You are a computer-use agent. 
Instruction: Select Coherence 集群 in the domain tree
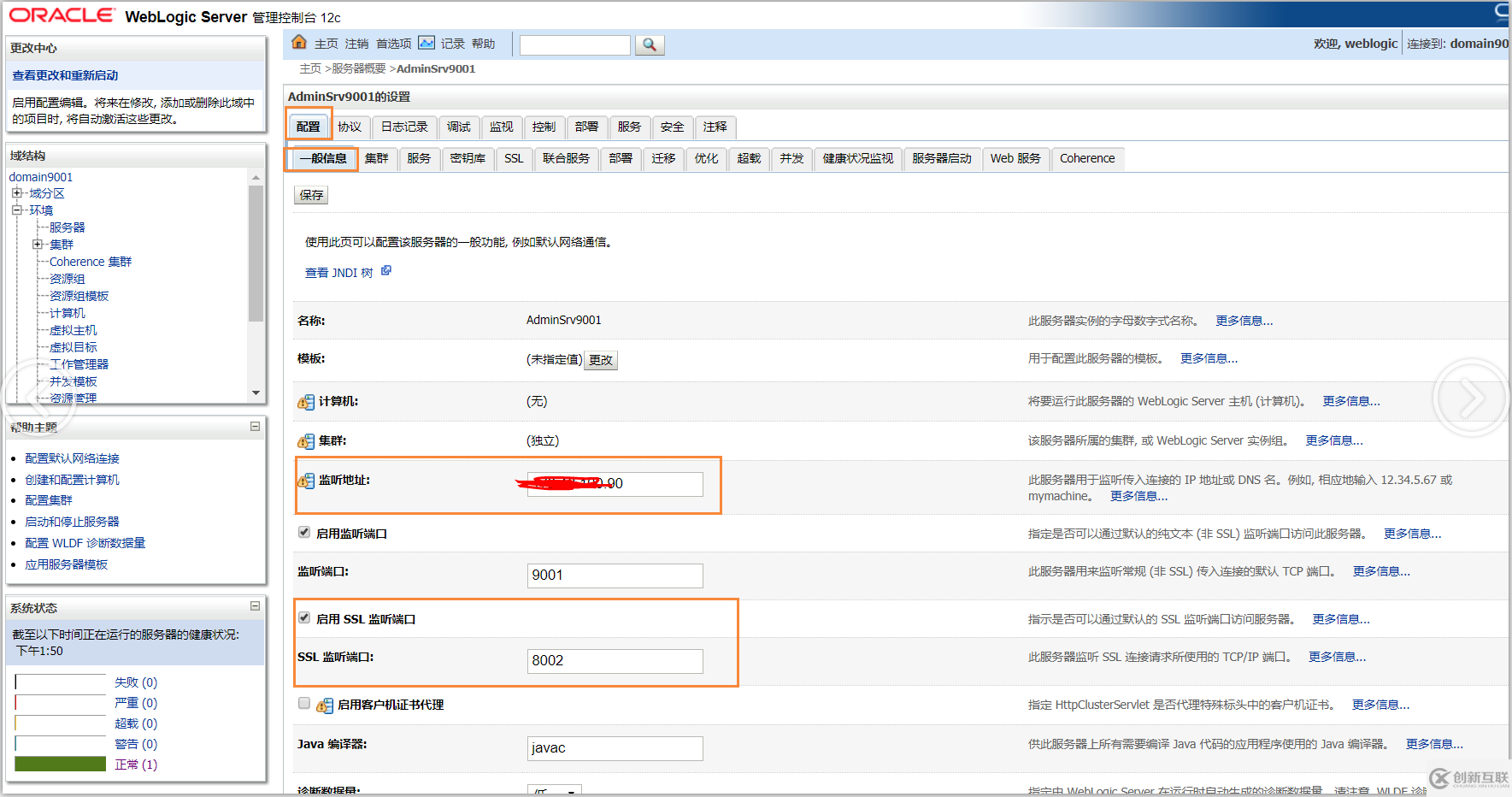(x=91, y=262)
